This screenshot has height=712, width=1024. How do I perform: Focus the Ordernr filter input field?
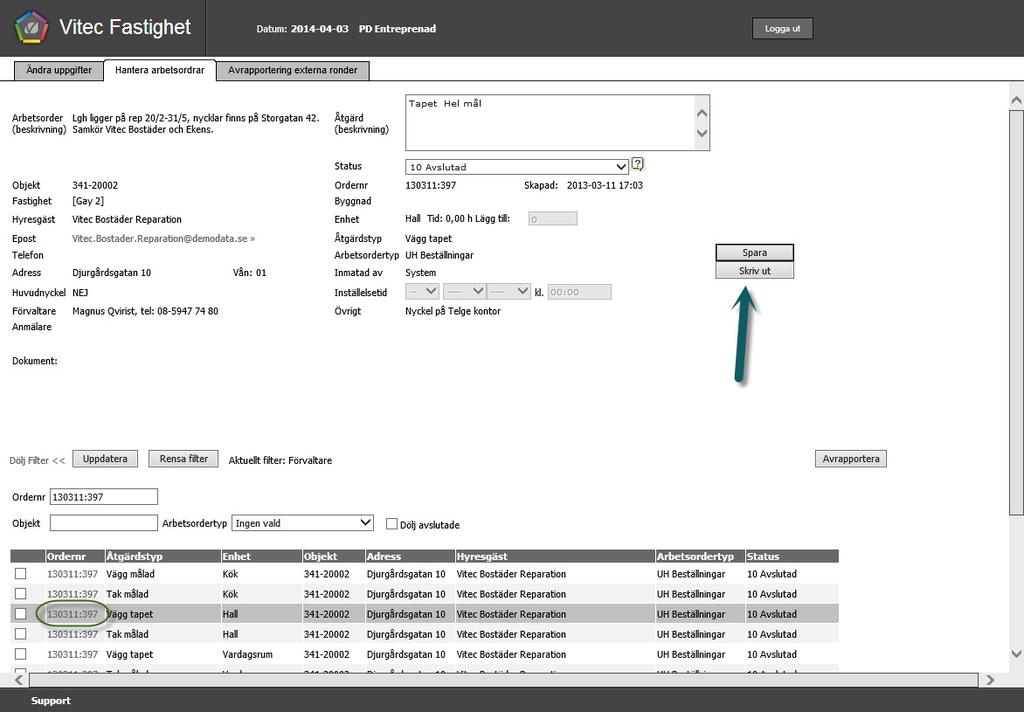(104, 496)
